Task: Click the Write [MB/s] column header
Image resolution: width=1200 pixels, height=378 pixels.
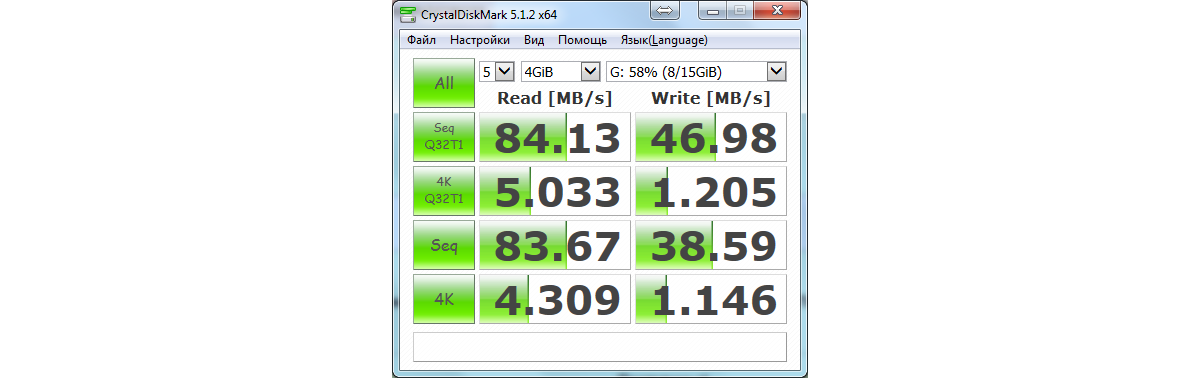Action: pos(711,98)
